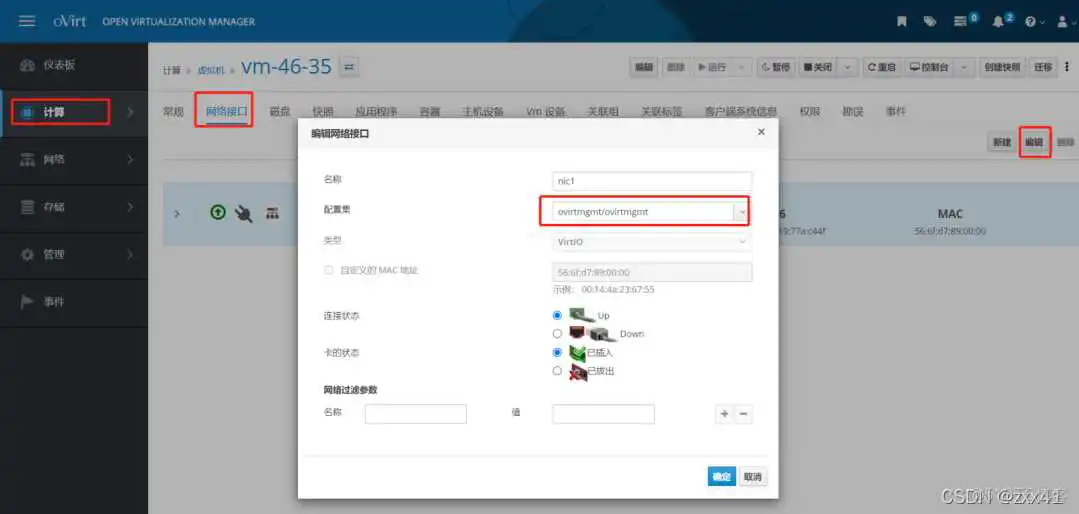Select the Down link state radio button
Image resolution: width=1079 pixels, height=514 pixels.
(x=557, y=334)
